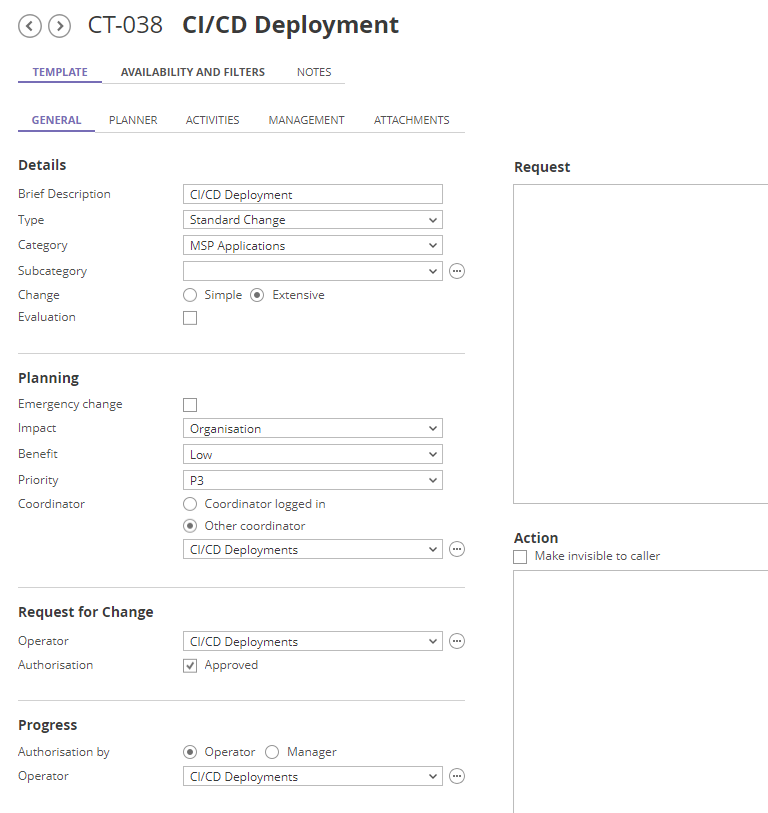Tick the Evaluation checkbox
The image size is (768, 813).
pyautogui.click(x=190, y=318)
